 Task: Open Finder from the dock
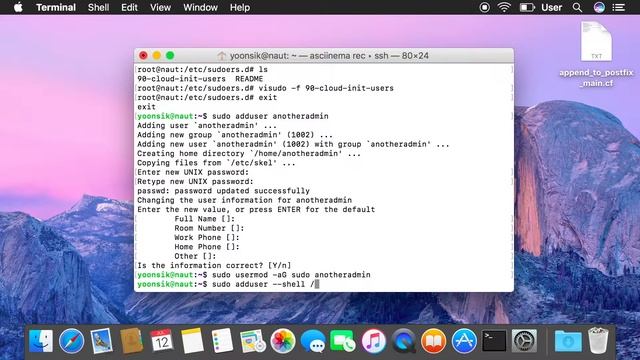tap(41, 340)
